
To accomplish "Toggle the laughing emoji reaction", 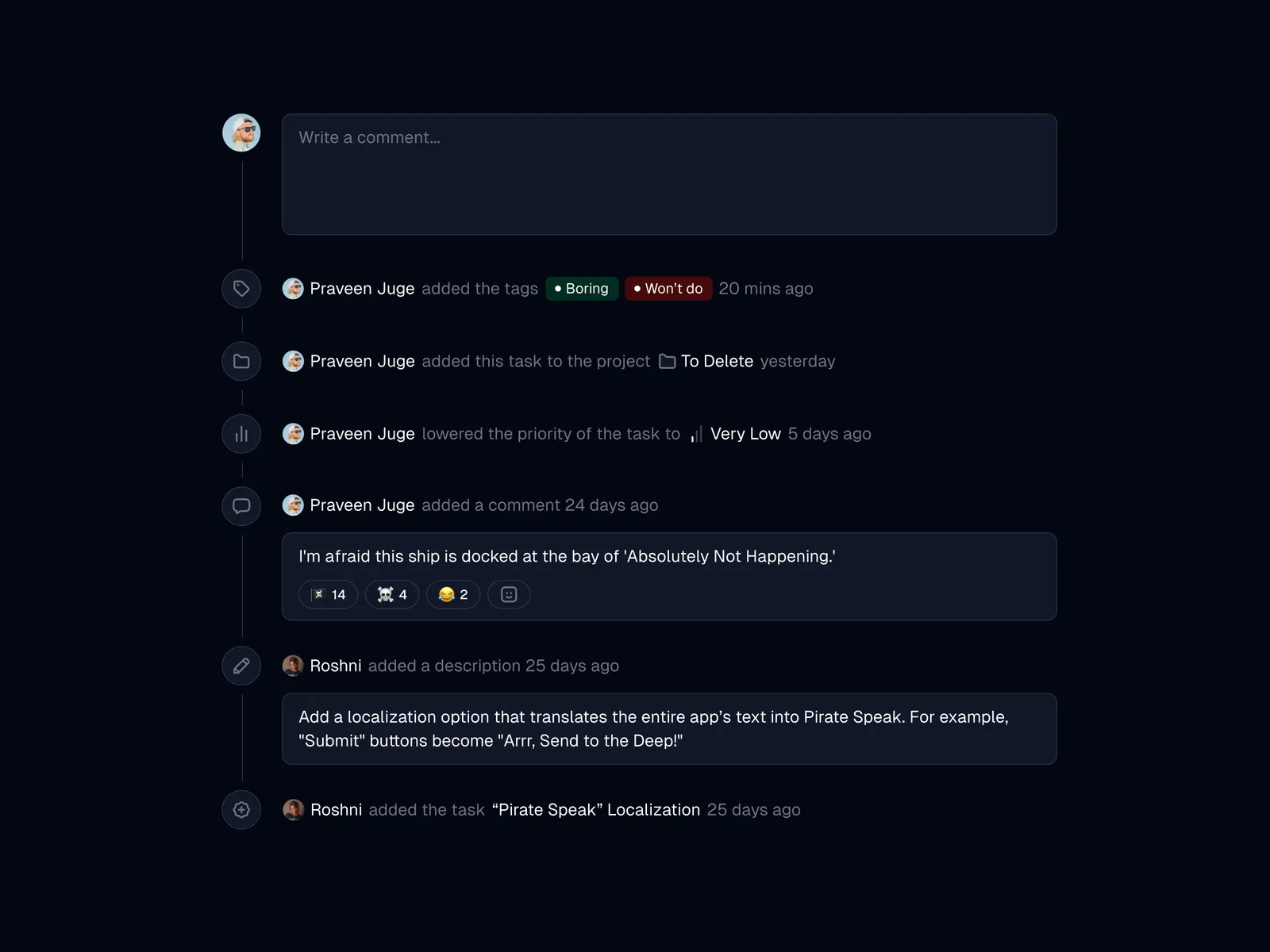I will tap(453, 594).
